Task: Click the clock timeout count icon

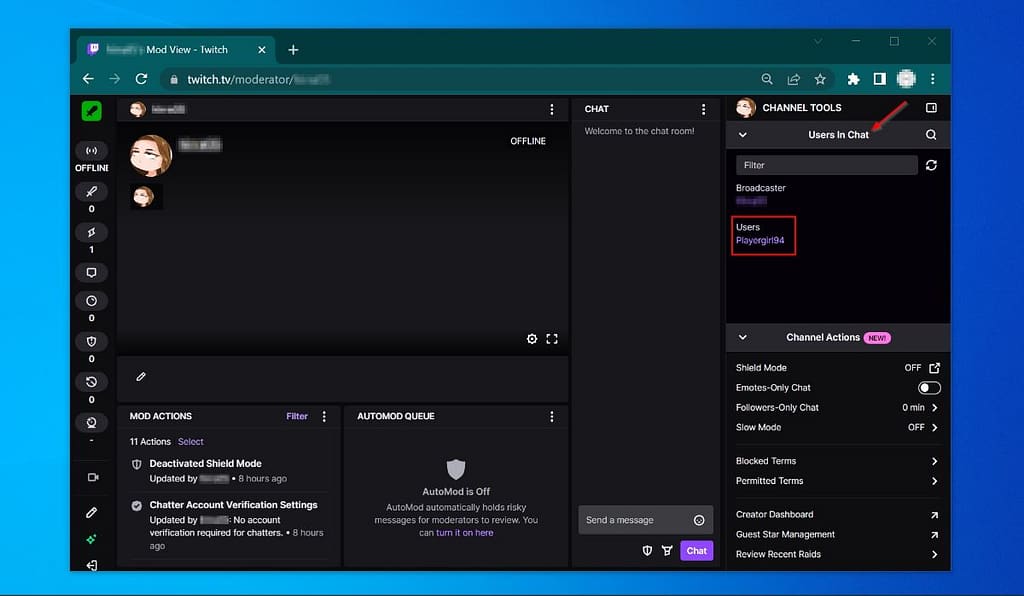Action: pos(91,301)
